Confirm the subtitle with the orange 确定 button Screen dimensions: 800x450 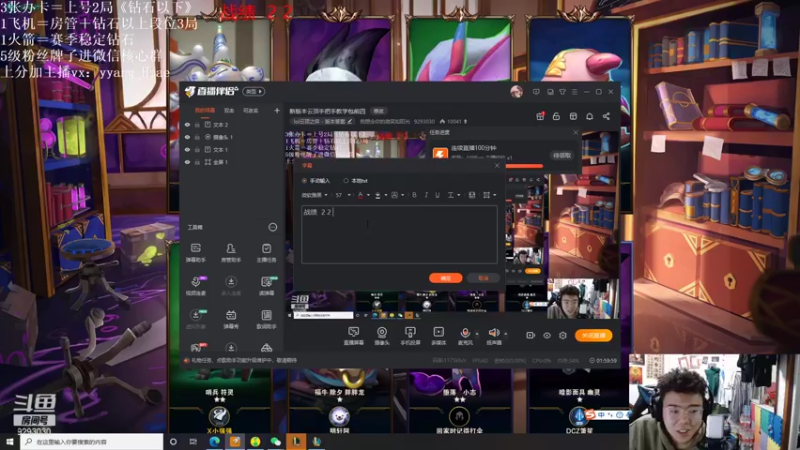(445, 278)
